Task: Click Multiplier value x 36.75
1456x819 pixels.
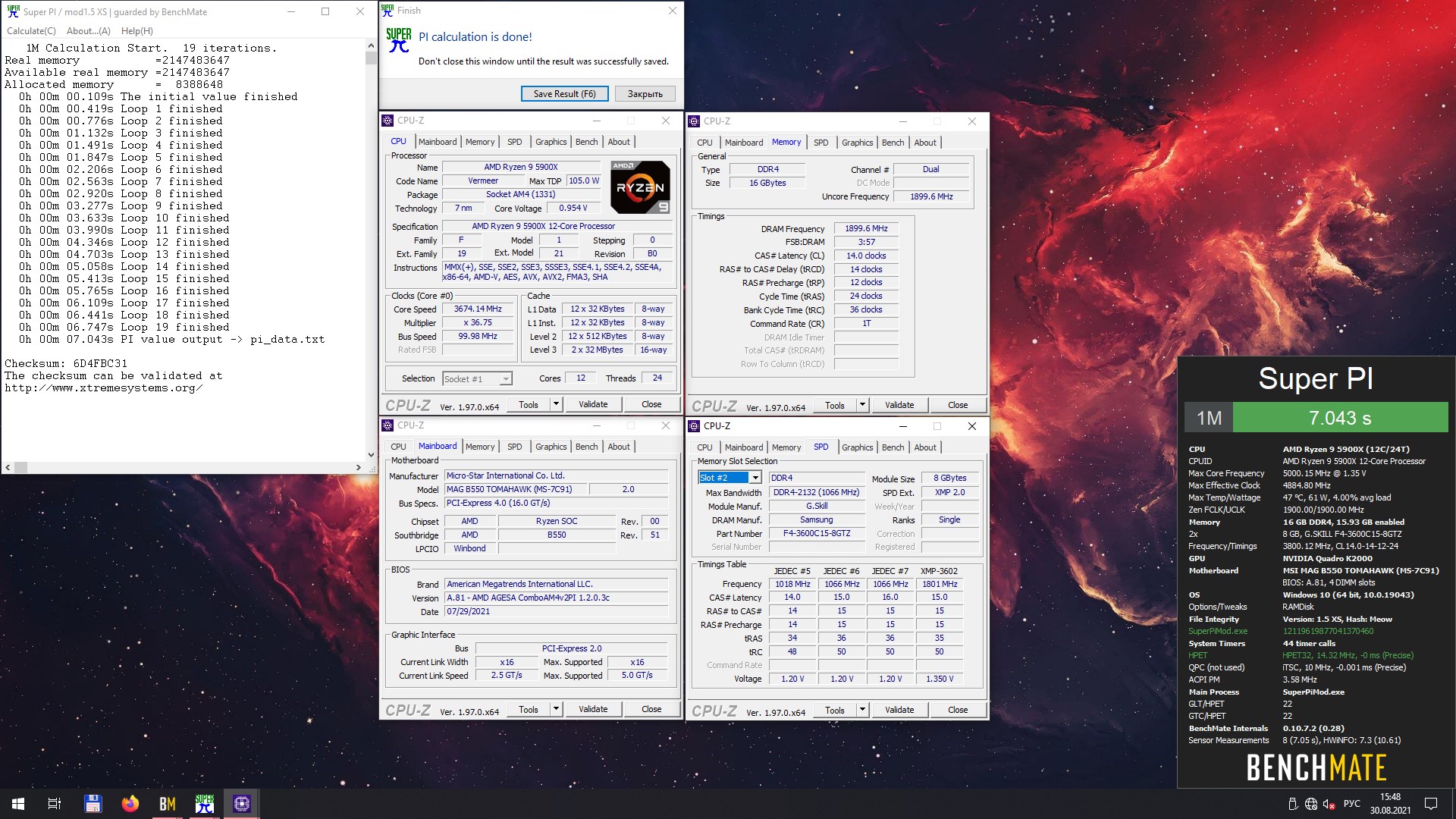Action: pos(478,322)
